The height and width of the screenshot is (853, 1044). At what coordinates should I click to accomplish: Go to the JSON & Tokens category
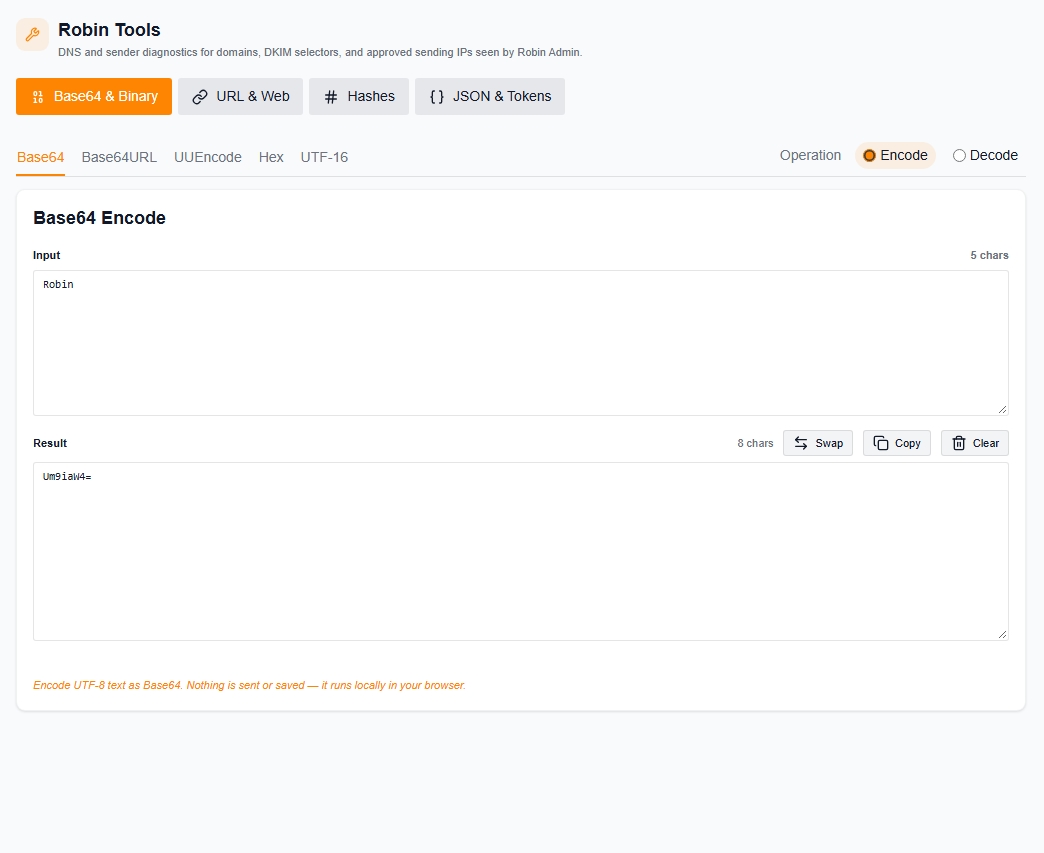tap(490, 97)
